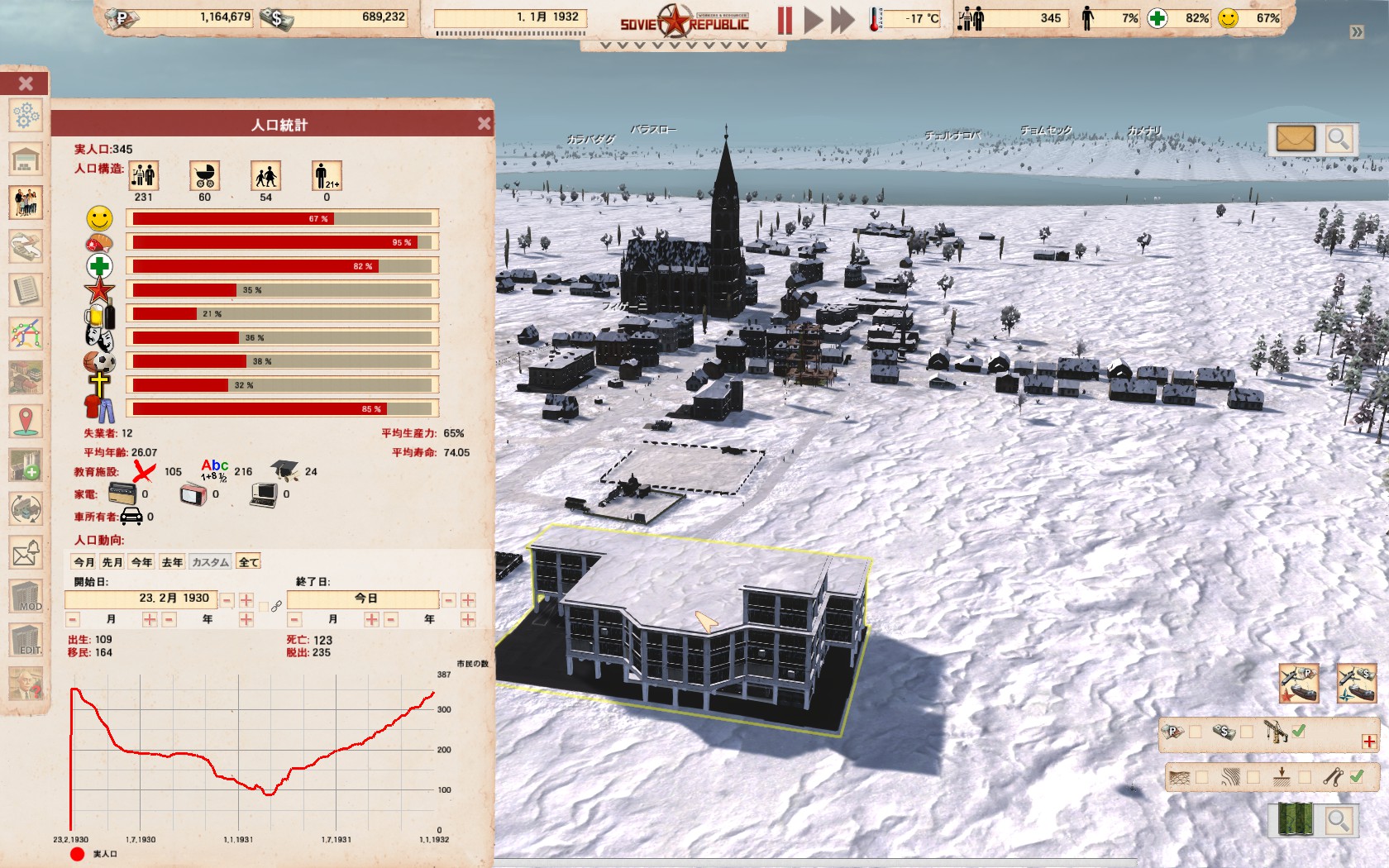Set game speed to fast forward

(x=842, y=20)
